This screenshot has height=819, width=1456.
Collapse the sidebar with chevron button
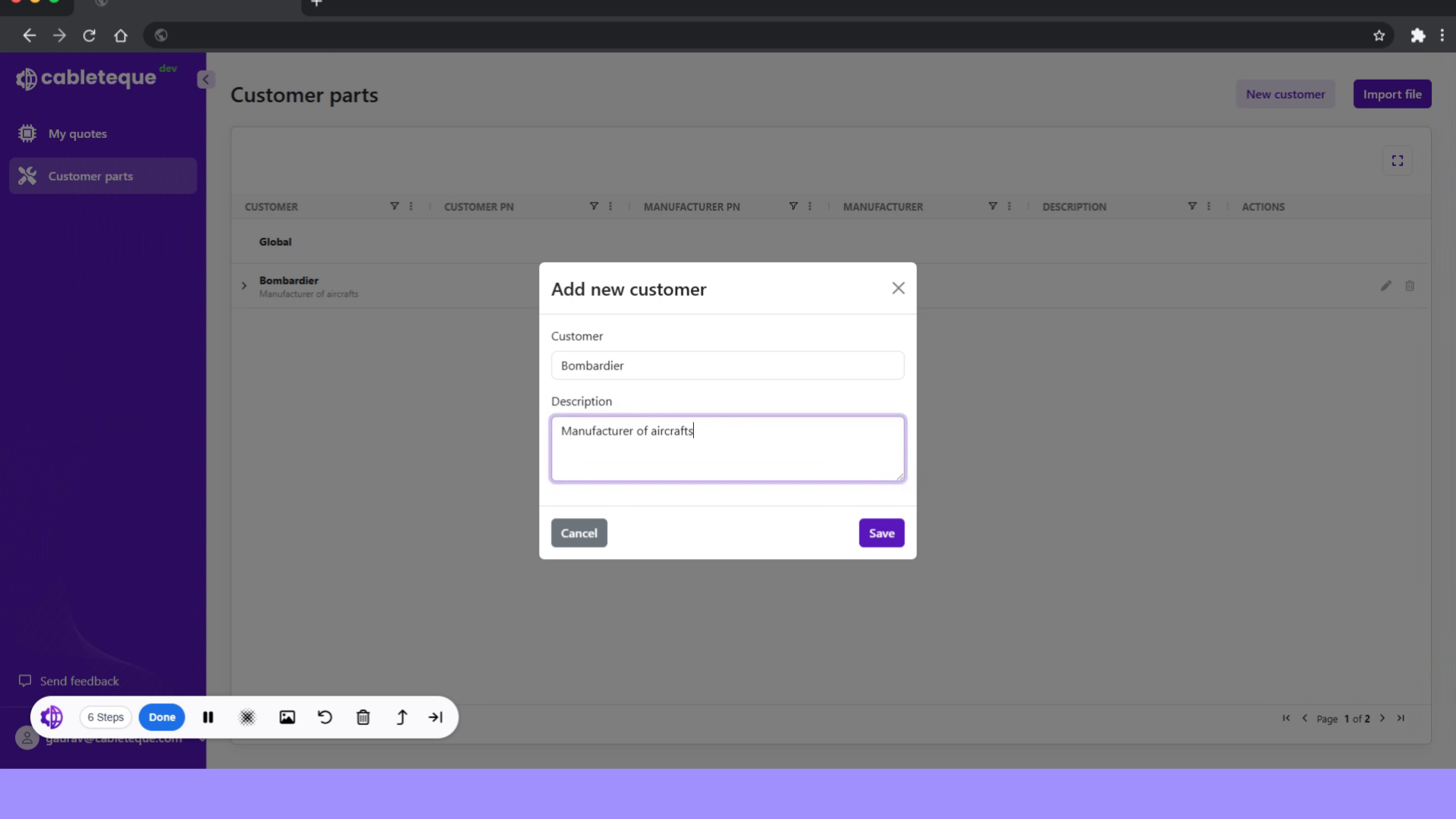(205, 80)
